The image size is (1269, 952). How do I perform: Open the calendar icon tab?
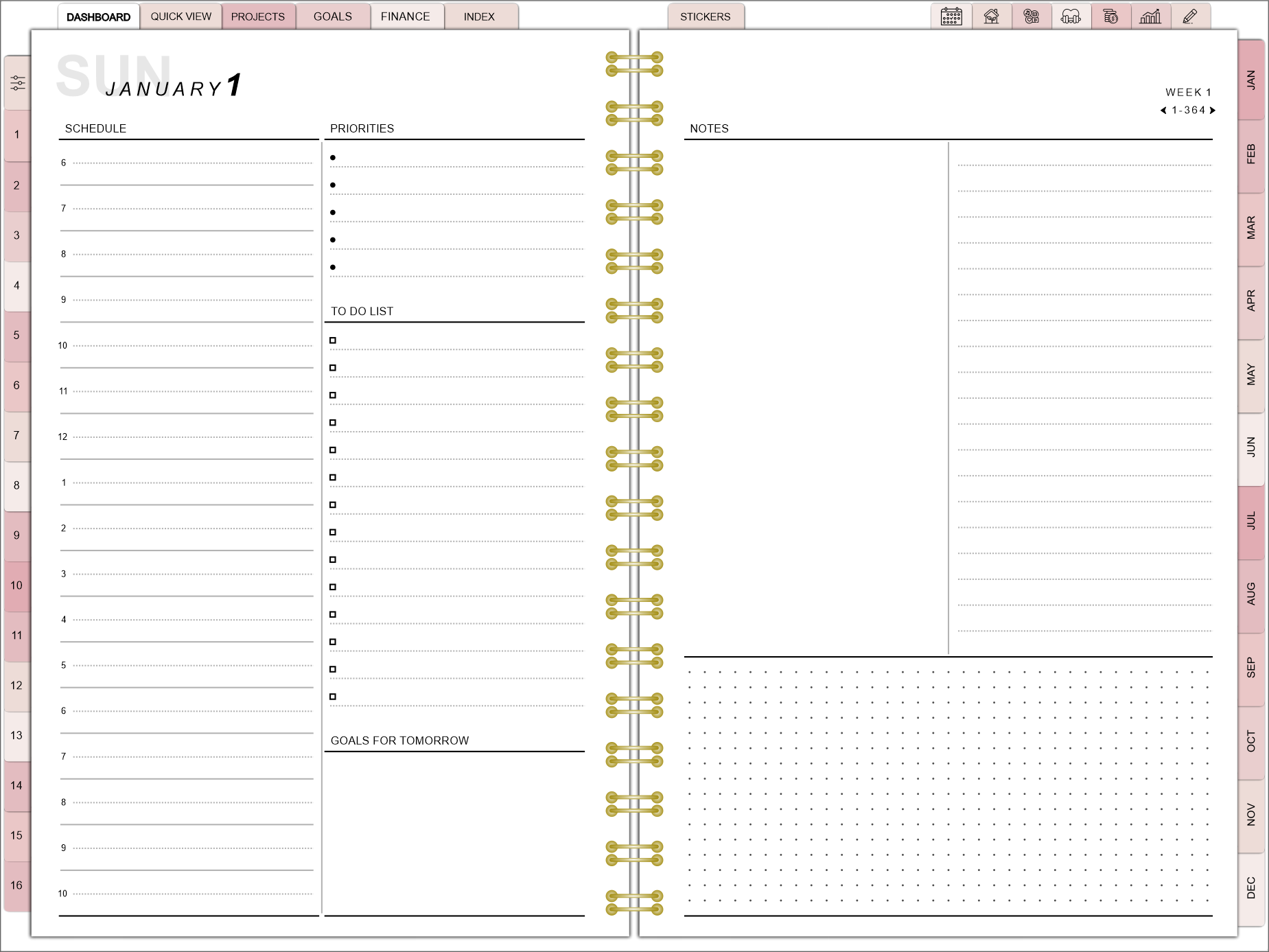(x=951, y=16)
